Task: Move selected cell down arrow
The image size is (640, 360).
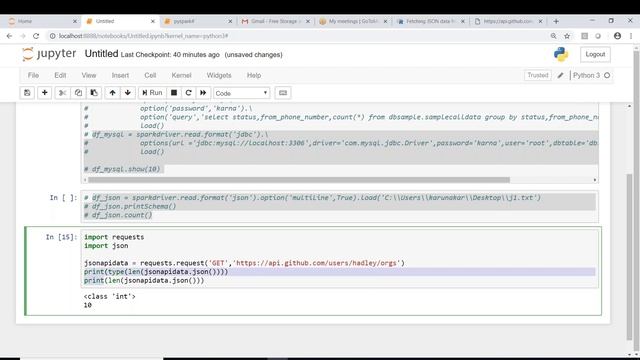Action: [128, 93]
